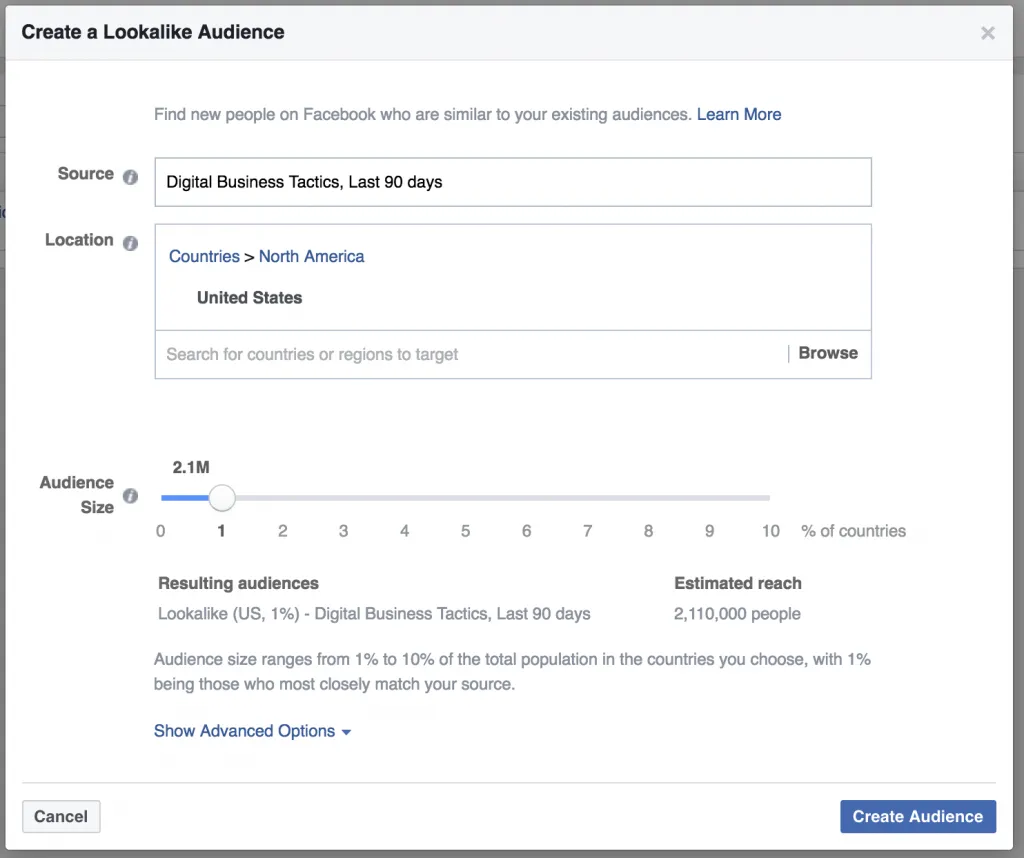The height and width of the screenshot is (858, 1024).
Task: Click the info icon next to Source
Action: pos(130,177)
